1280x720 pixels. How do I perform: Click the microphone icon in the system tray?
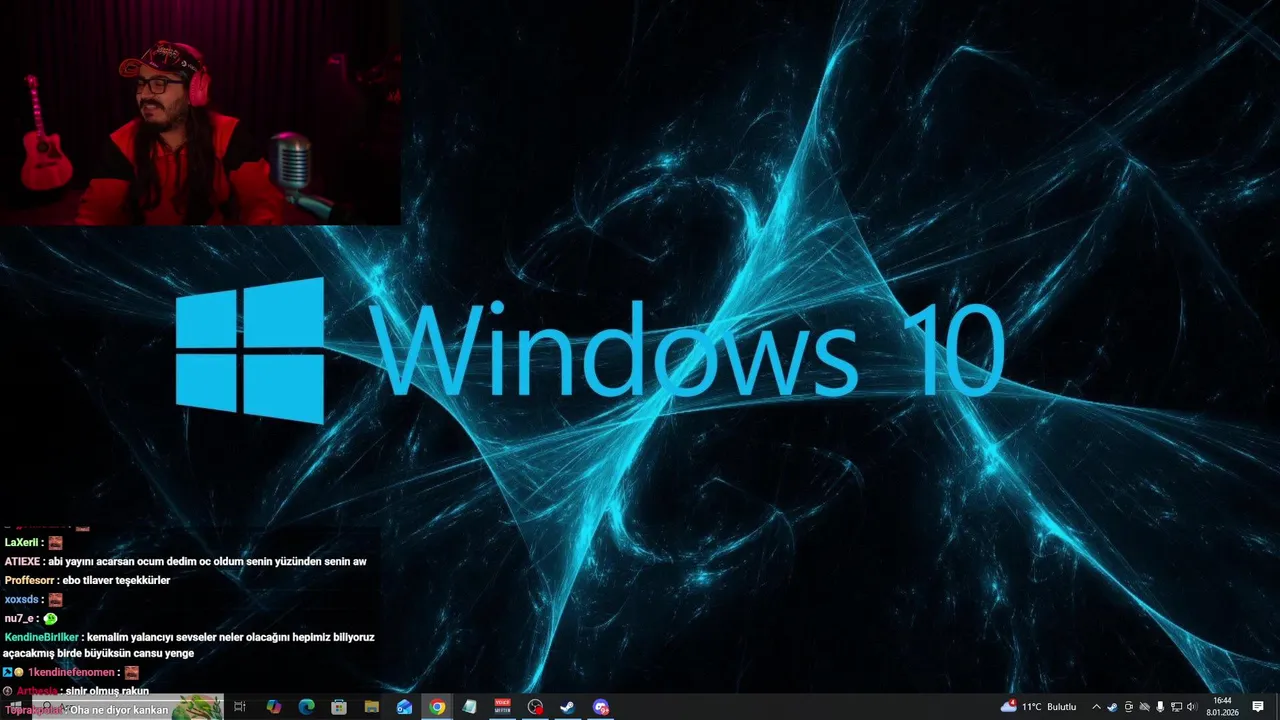[1160, 707]
